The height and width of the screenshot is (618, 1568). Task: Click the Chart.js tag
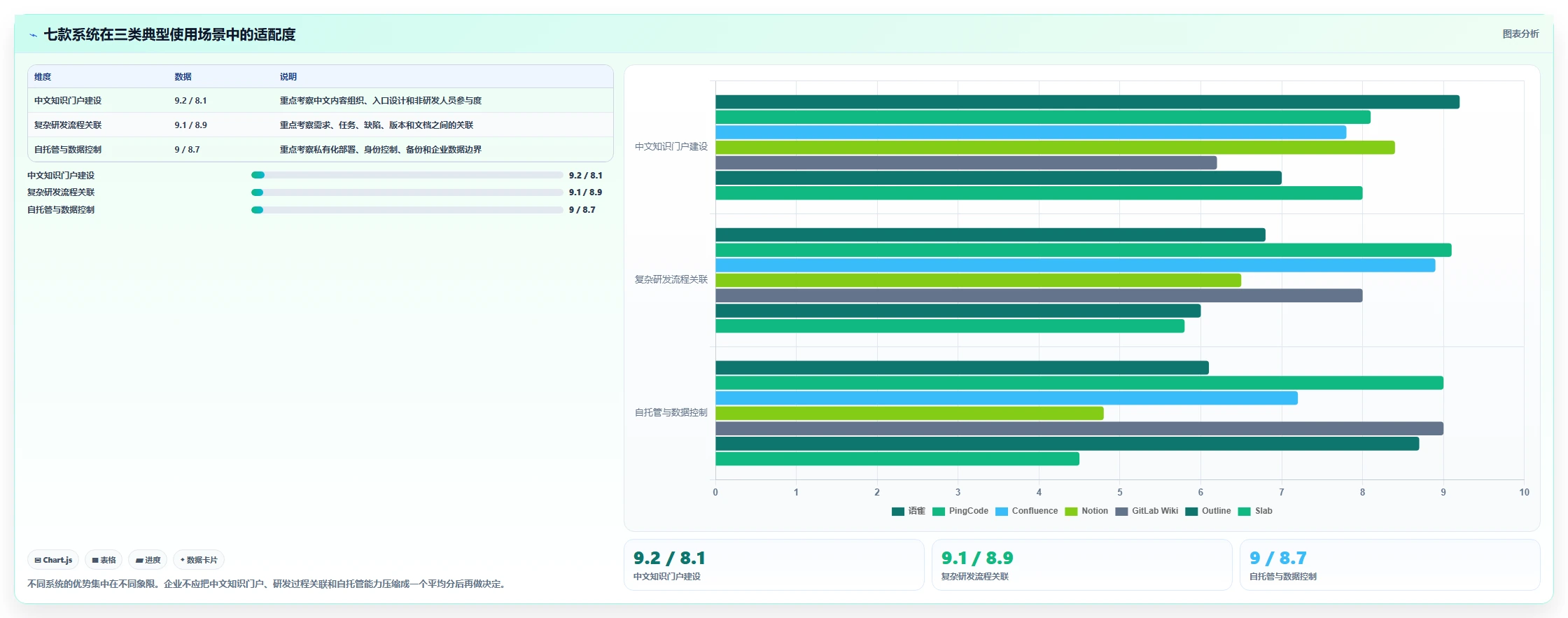click(x=53, y=560)
